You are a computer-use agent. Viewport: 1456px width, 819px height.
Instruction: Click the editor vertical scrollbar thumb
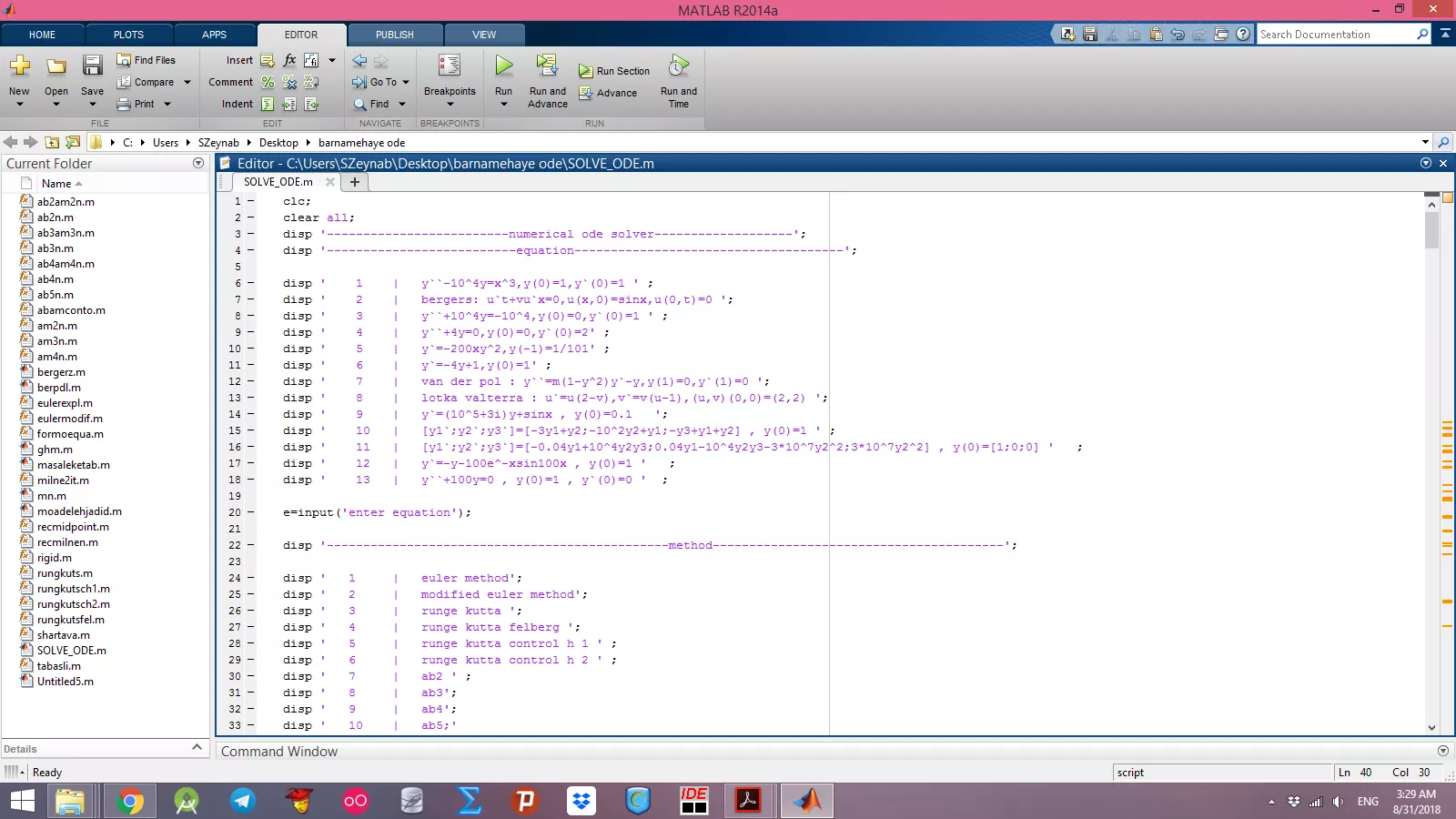(1431, 230)
